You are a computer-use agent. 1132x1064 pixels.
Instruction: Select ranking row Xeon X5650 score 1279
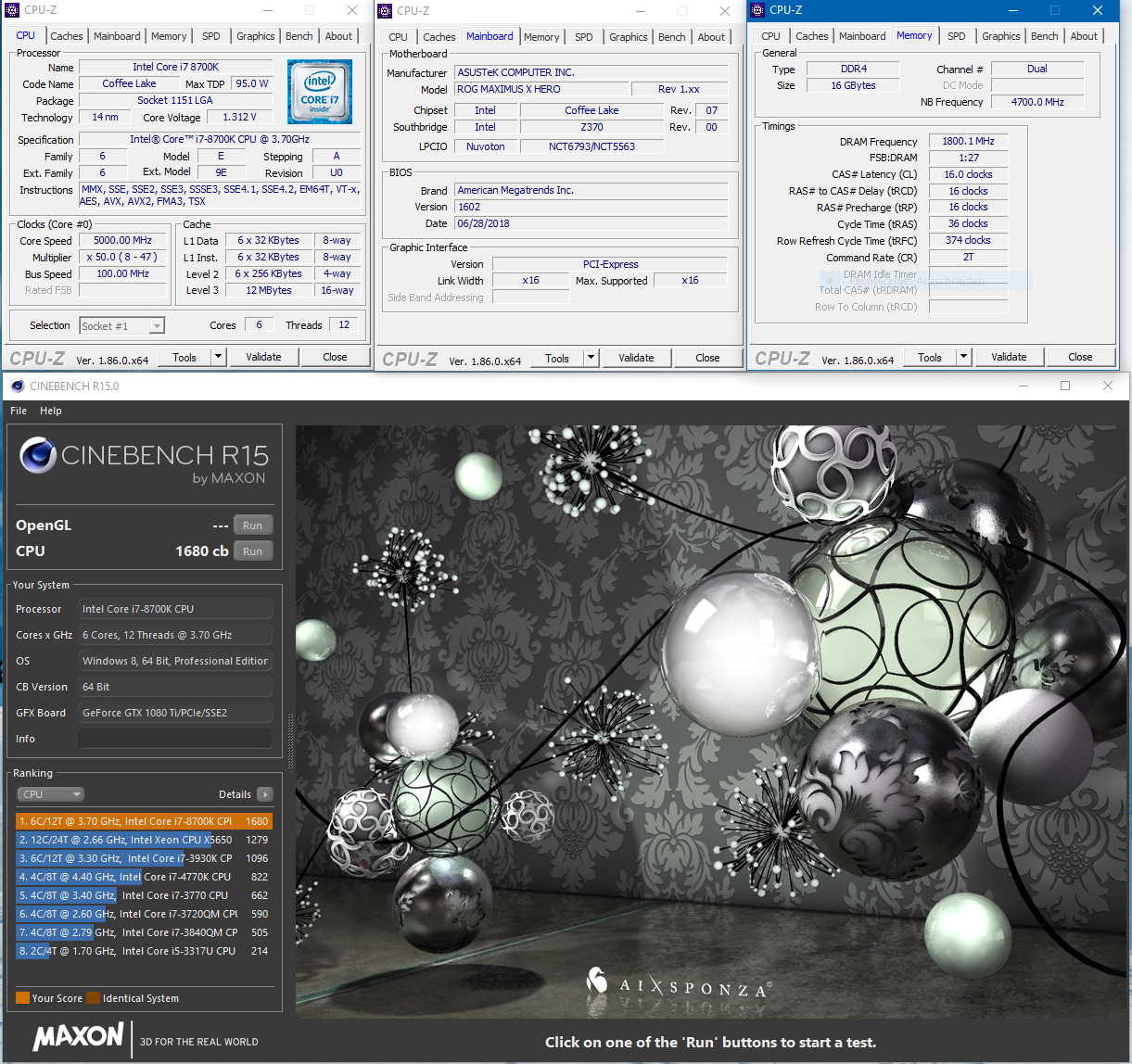[144, 840]
